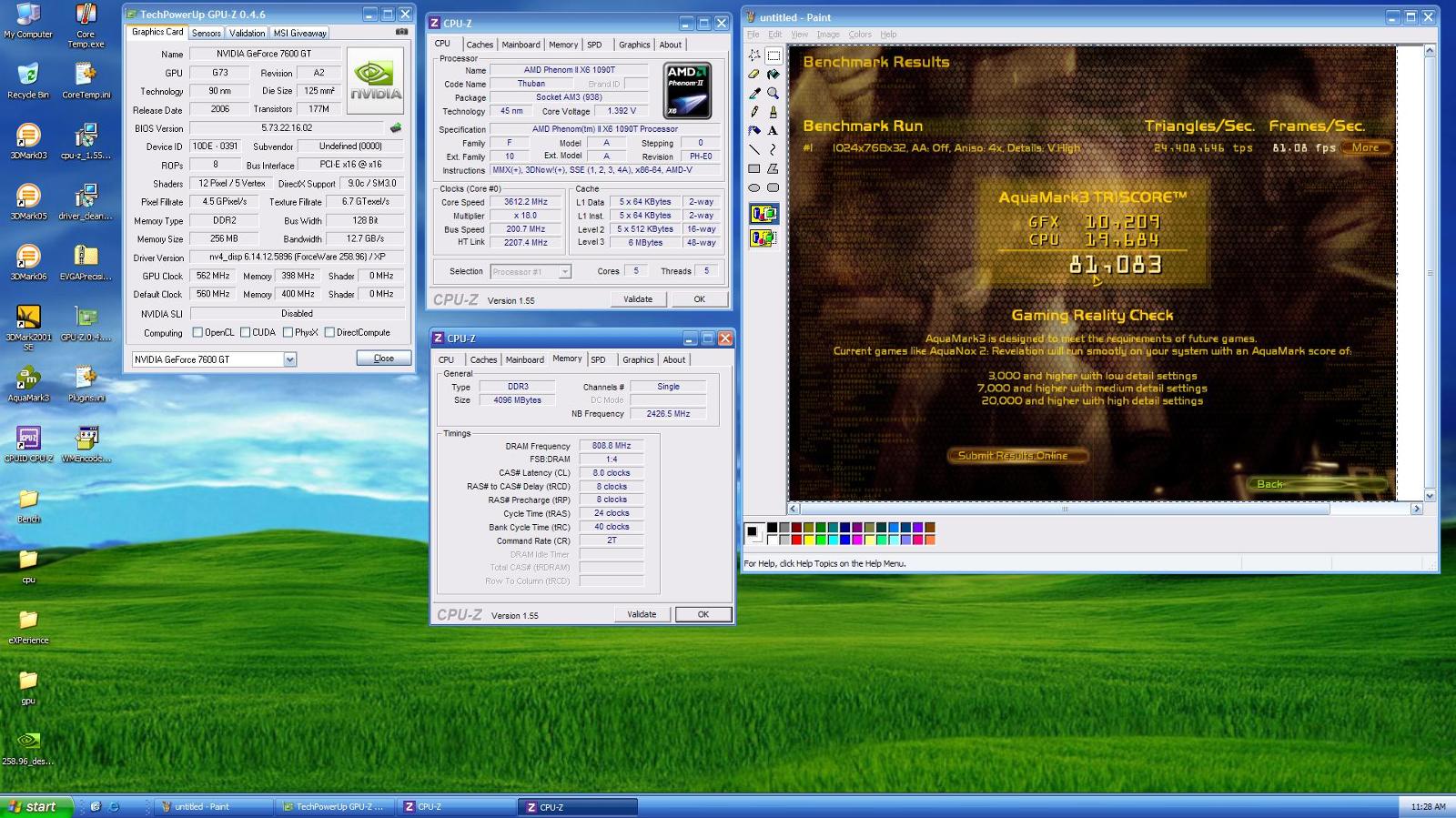1456x818 pixels.
Task: Select the Rectangle shape tool in Paint
Action: pyautogui.click(x=754, y=168)
